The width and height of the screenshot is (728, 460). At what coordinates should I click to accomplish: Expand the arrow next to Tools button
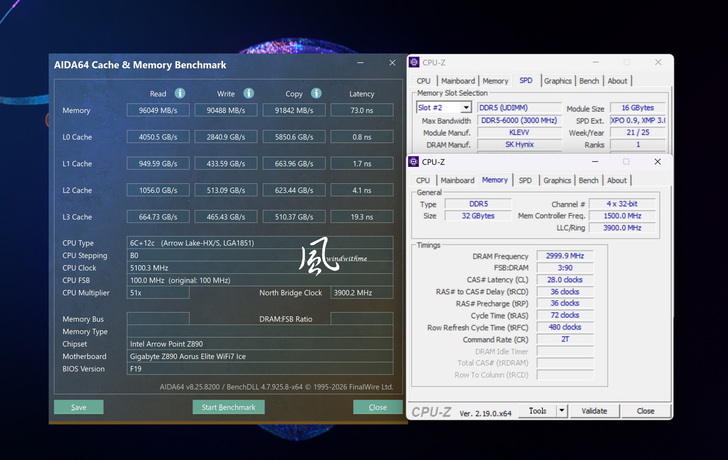(x=562, y=410)
